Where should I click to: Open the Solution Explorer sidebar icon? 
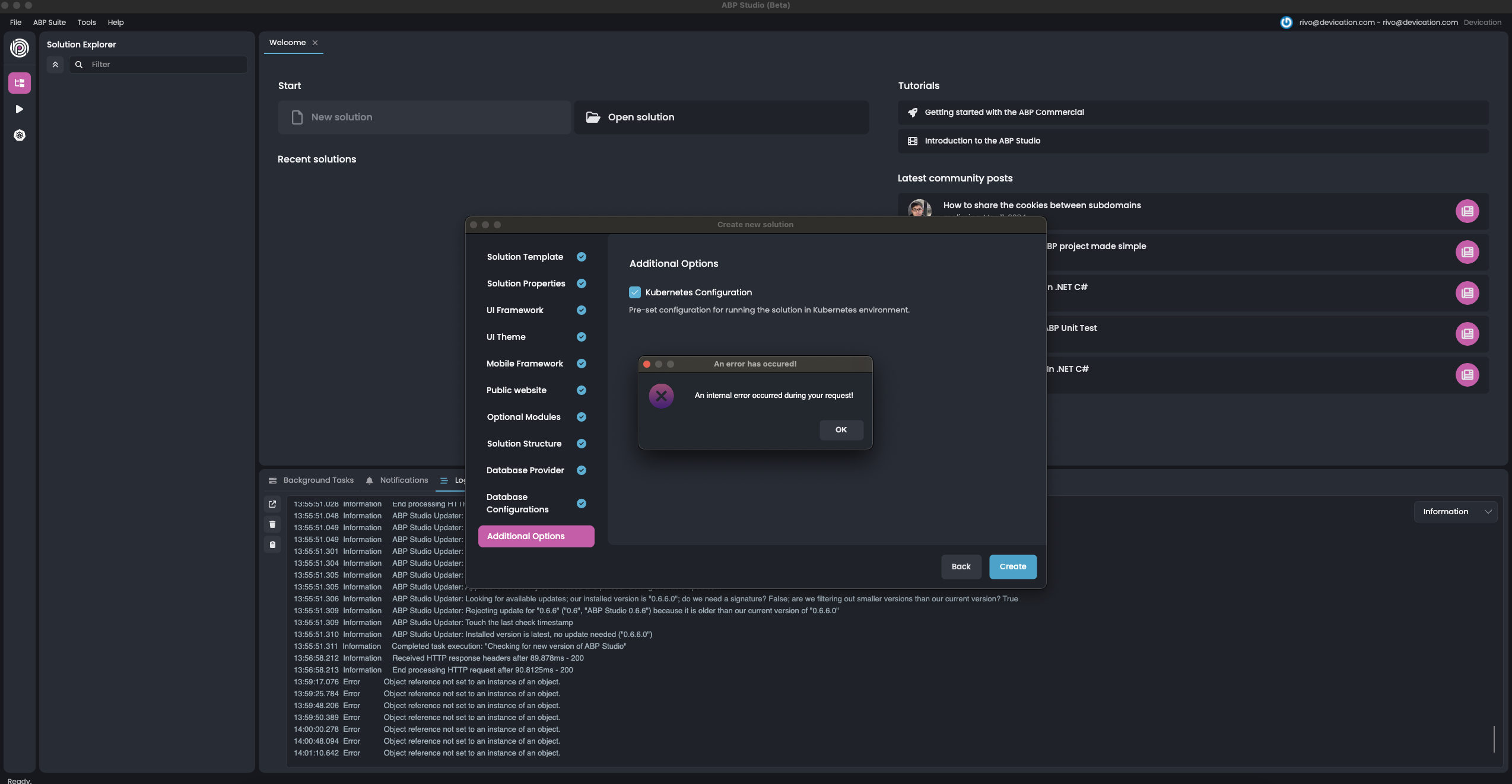20,83
